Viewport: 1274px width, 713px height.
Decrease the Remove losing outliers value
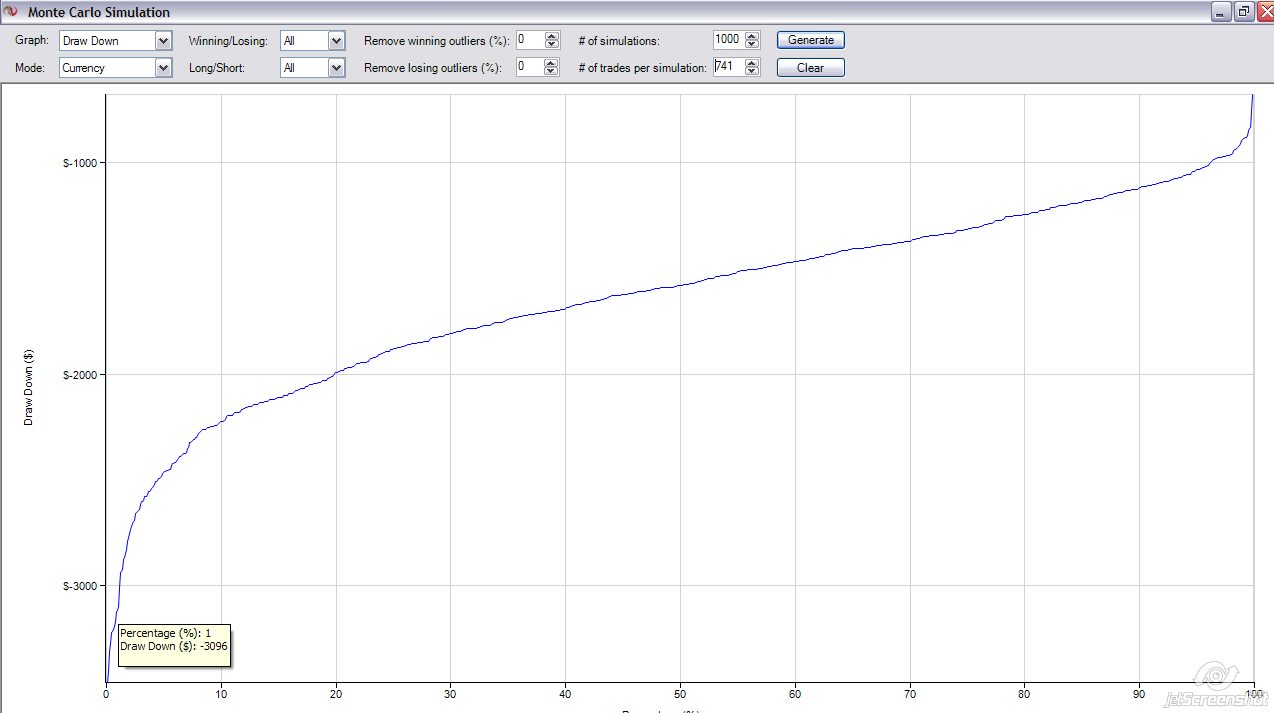click(551, 72)
